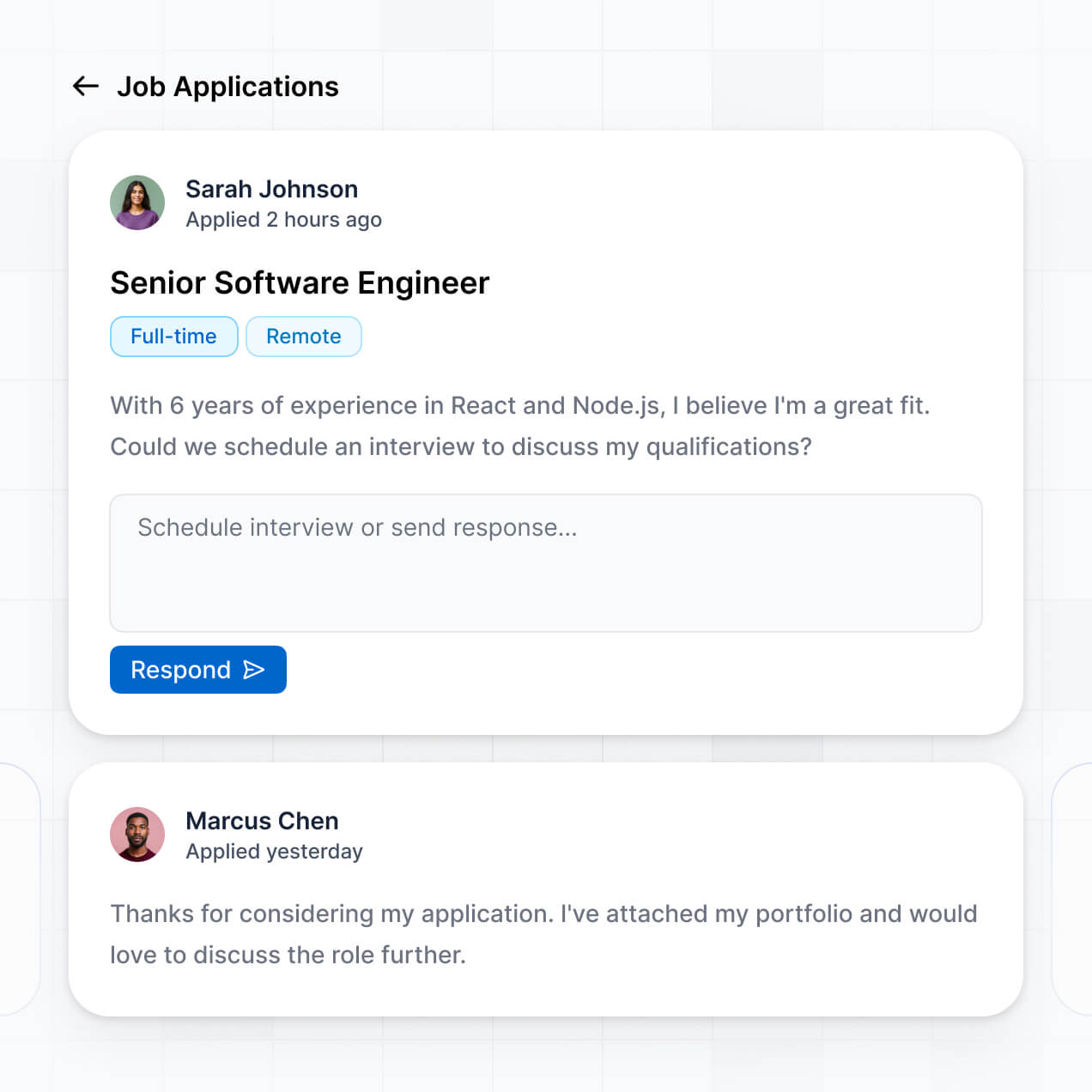Click Marcus Chen's name
This screenshot has height=1092, width=1092.
click(262, 821)
